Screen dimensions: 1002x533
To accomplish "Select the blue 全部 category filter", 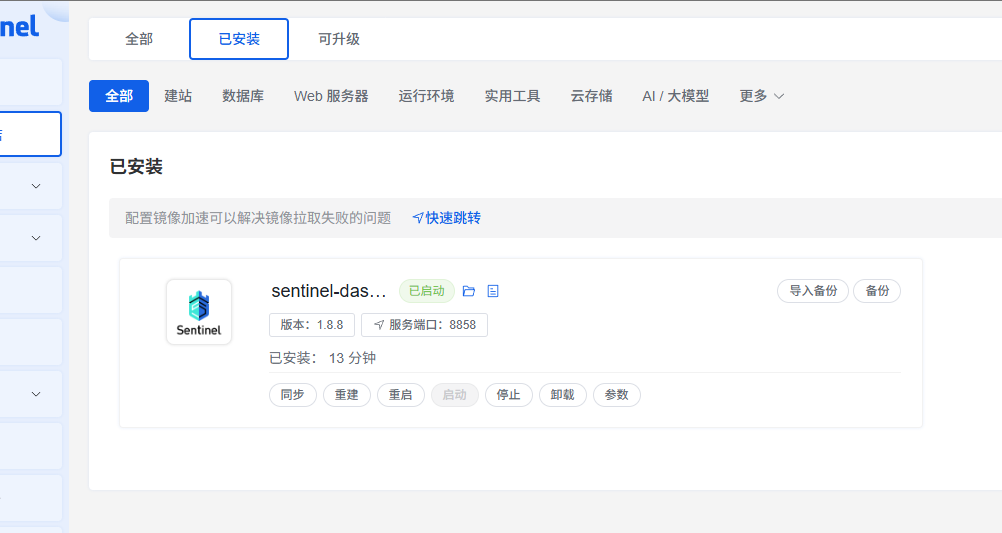I will [119, 96].
